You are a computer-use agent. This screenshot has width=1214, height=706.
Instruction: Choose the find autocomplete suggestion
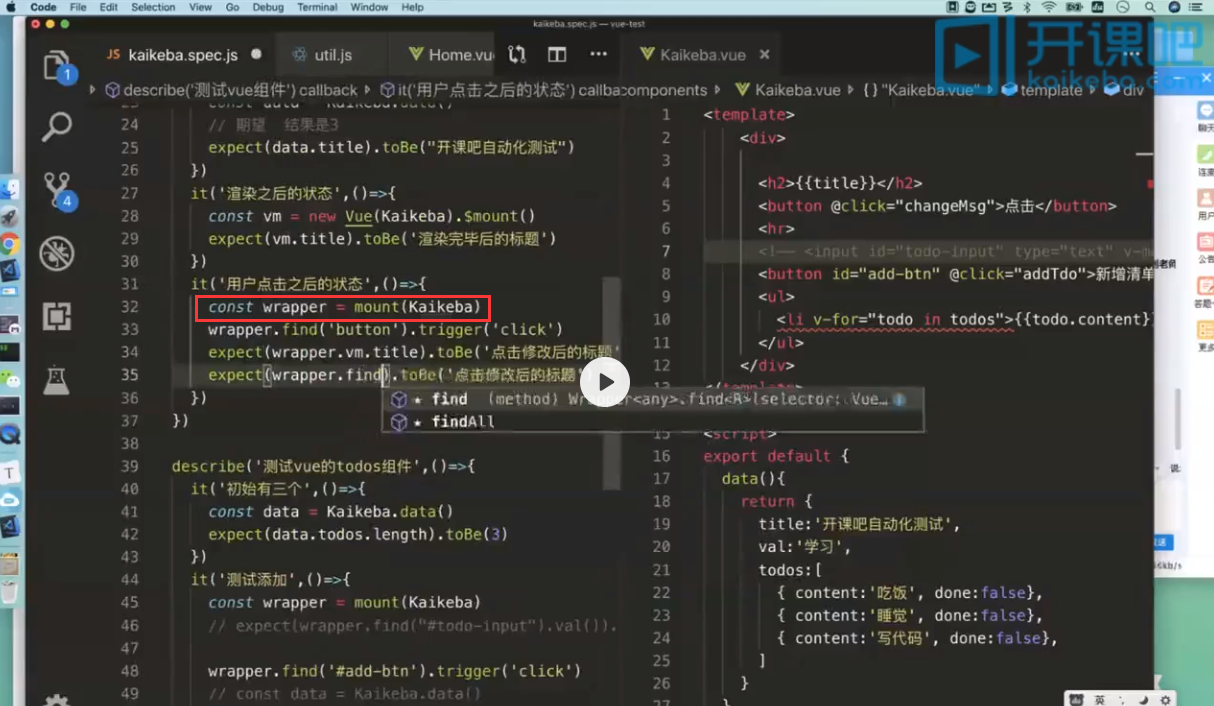click(653, 399)
